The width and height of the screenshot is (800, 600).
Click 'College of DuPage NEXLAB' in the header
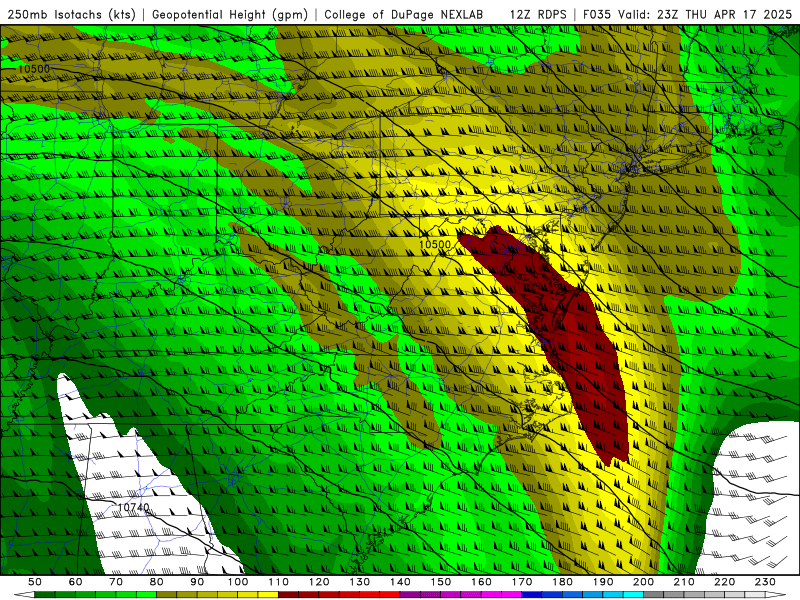click(x=404, y=14)
